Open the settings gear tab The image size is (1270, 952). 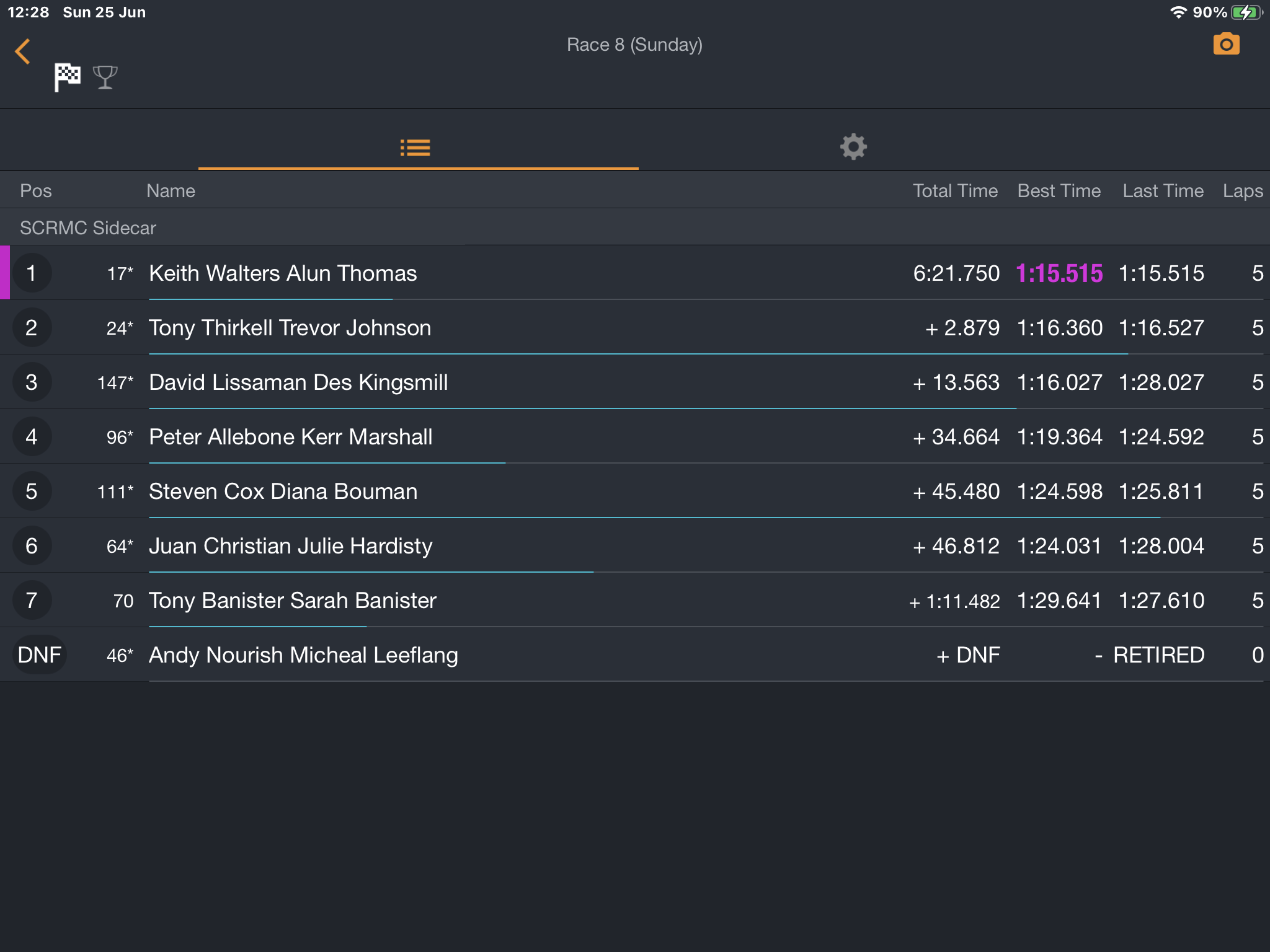(x=853, y=147)
